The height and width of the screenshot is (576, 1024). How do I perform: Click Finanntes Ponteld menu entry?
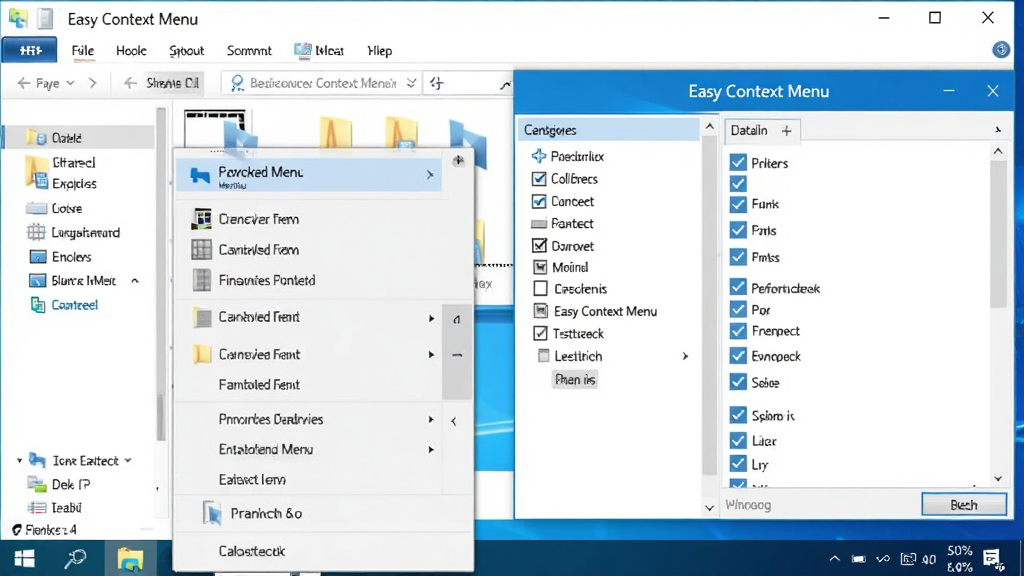(266, 280)
